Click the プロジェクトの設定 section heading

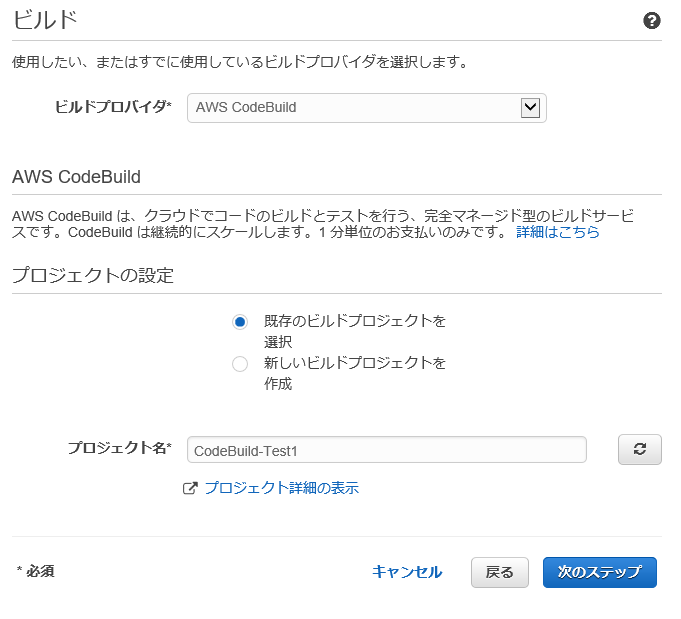click(x=93, y=275)
